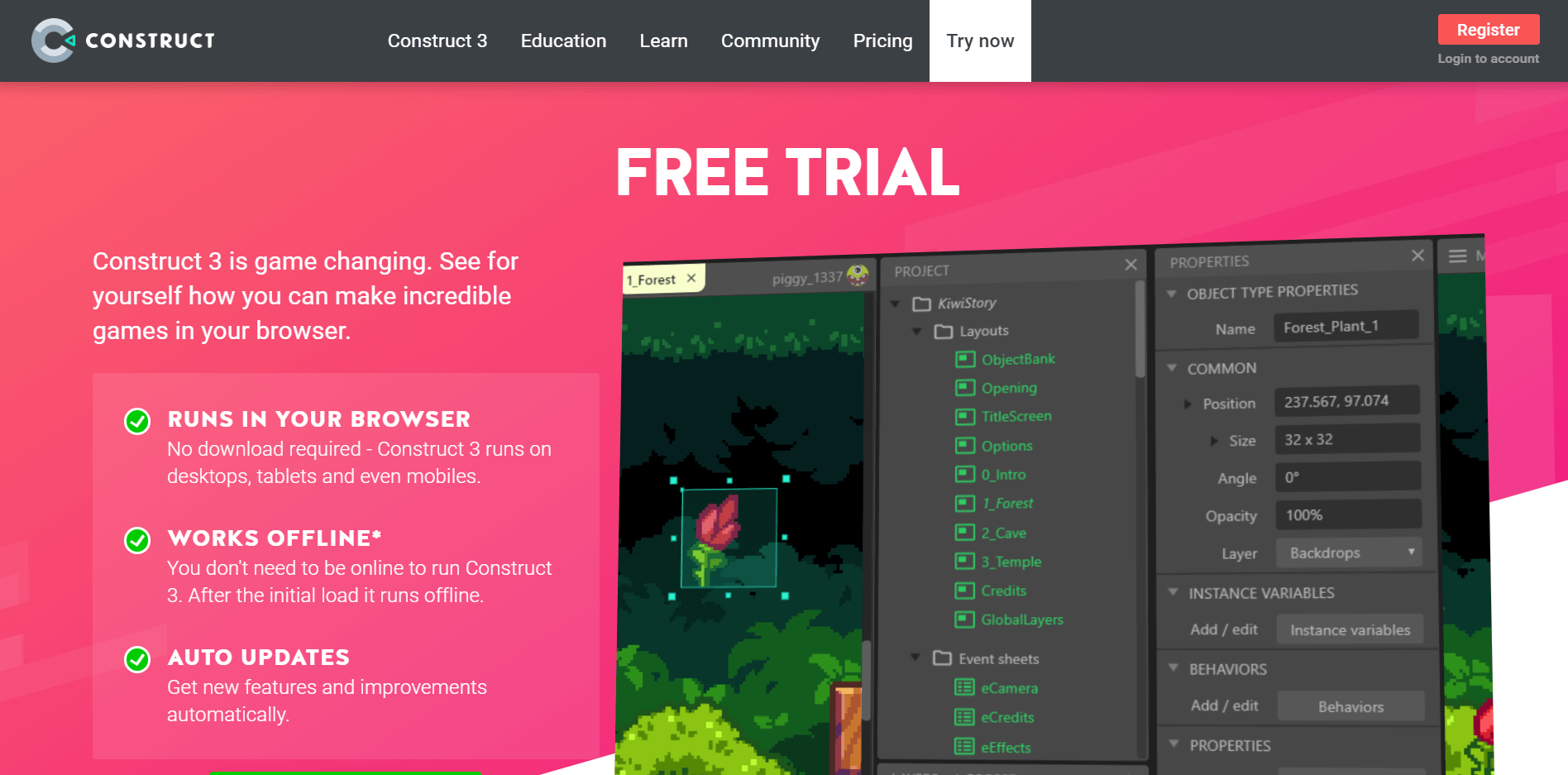The height and width of the screenshot is (775, 1568).
Task: Click Runs In Your Browser checkmark icon
Action: [x=137, y=421]
